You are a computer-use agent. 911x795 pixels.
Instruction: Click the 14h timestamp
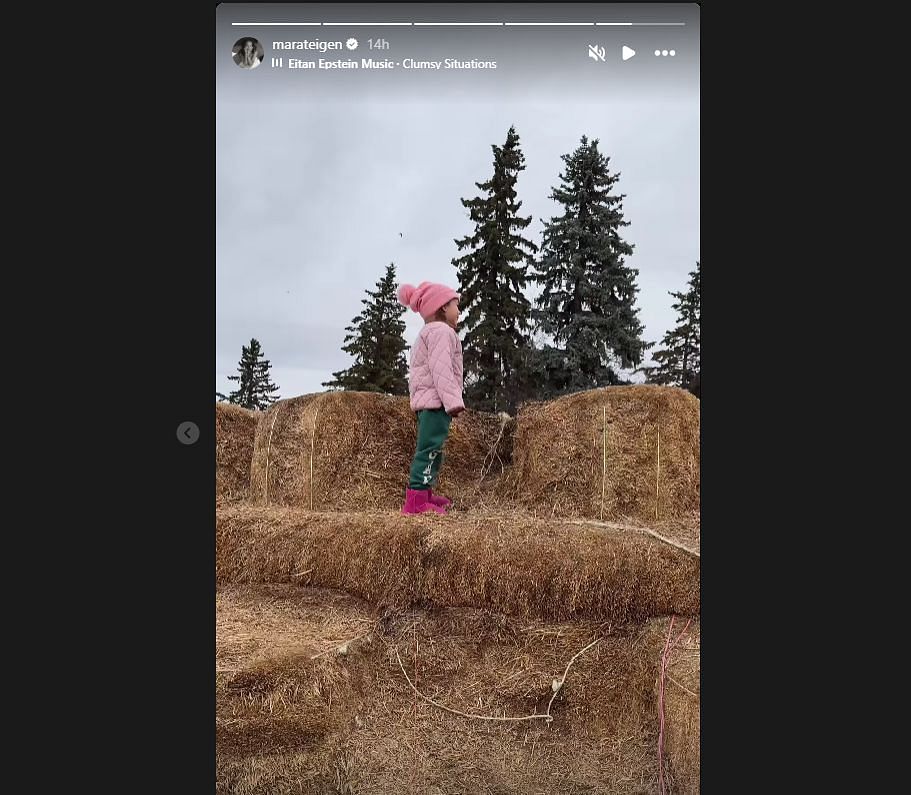pyautogui.click(x=378, y=44)
